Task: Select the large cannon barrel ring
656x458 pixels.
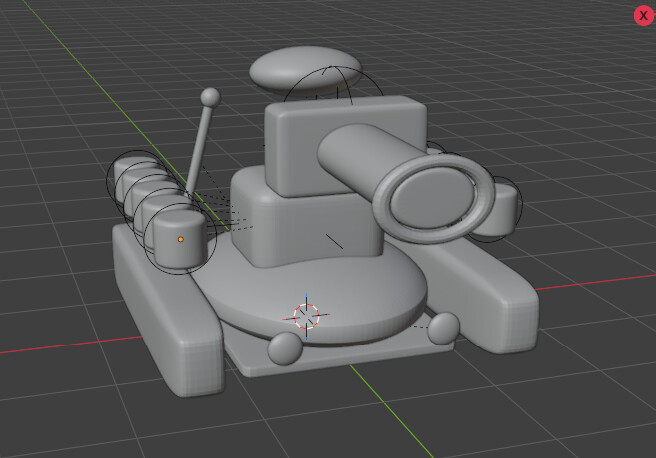Action: pyautogui.click(x=434, y=198)
